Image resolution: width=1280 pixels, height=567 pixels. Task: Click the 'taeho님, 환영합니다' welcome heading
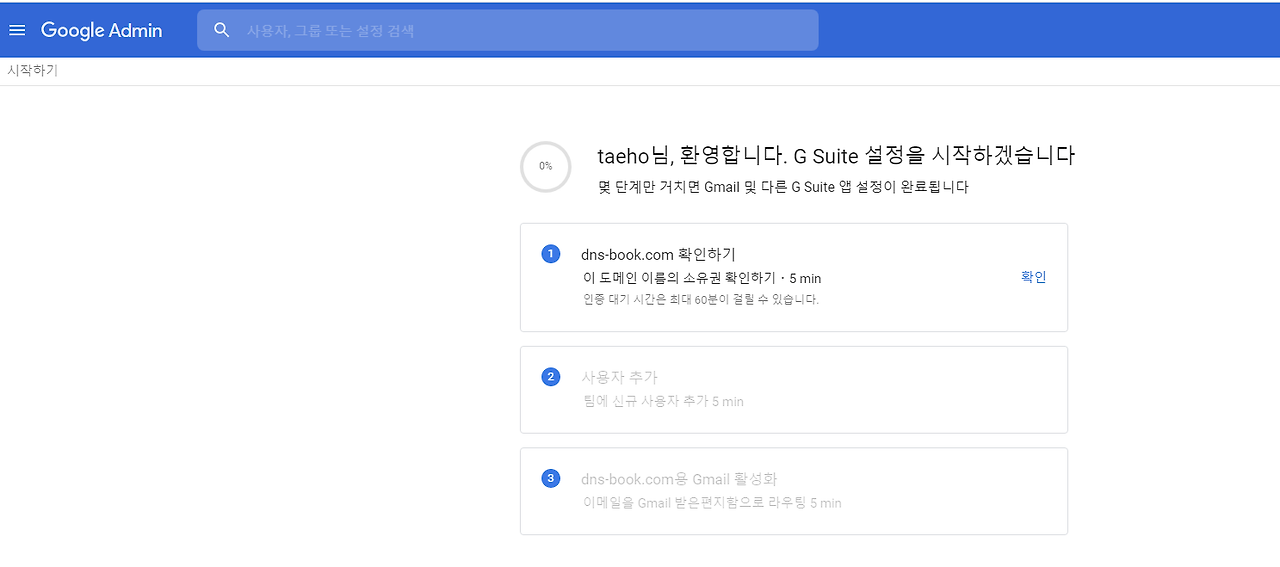pos(836,156)
